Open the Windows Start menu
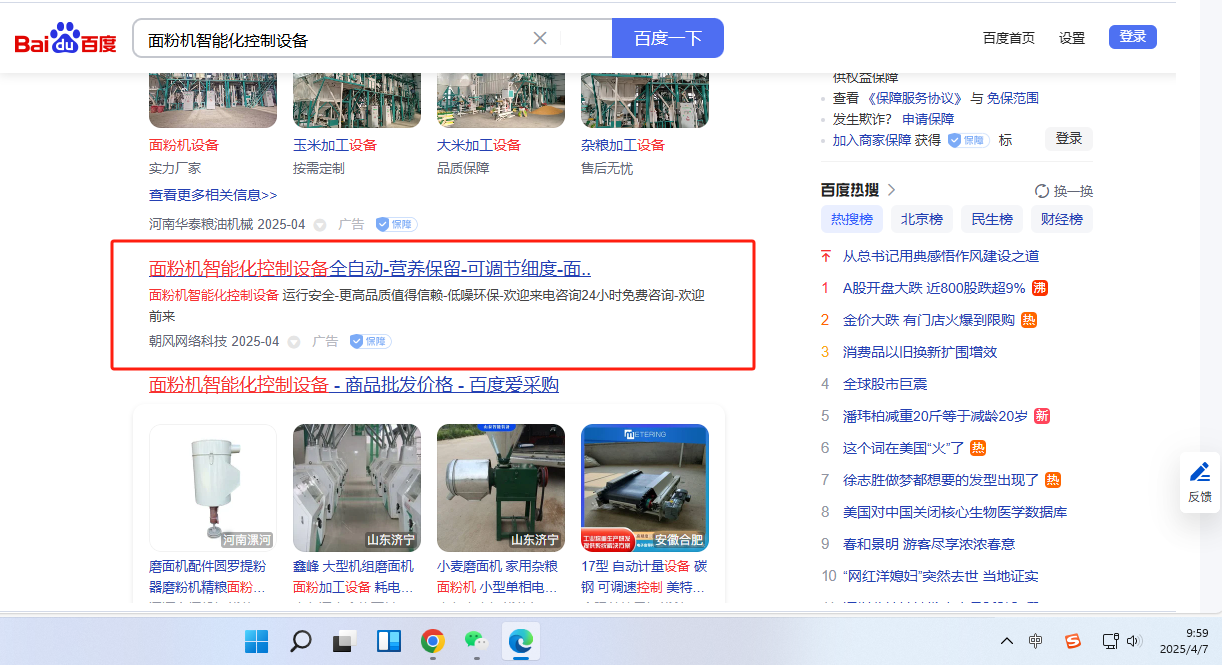The image size is (1222, 665). [257, 641]
